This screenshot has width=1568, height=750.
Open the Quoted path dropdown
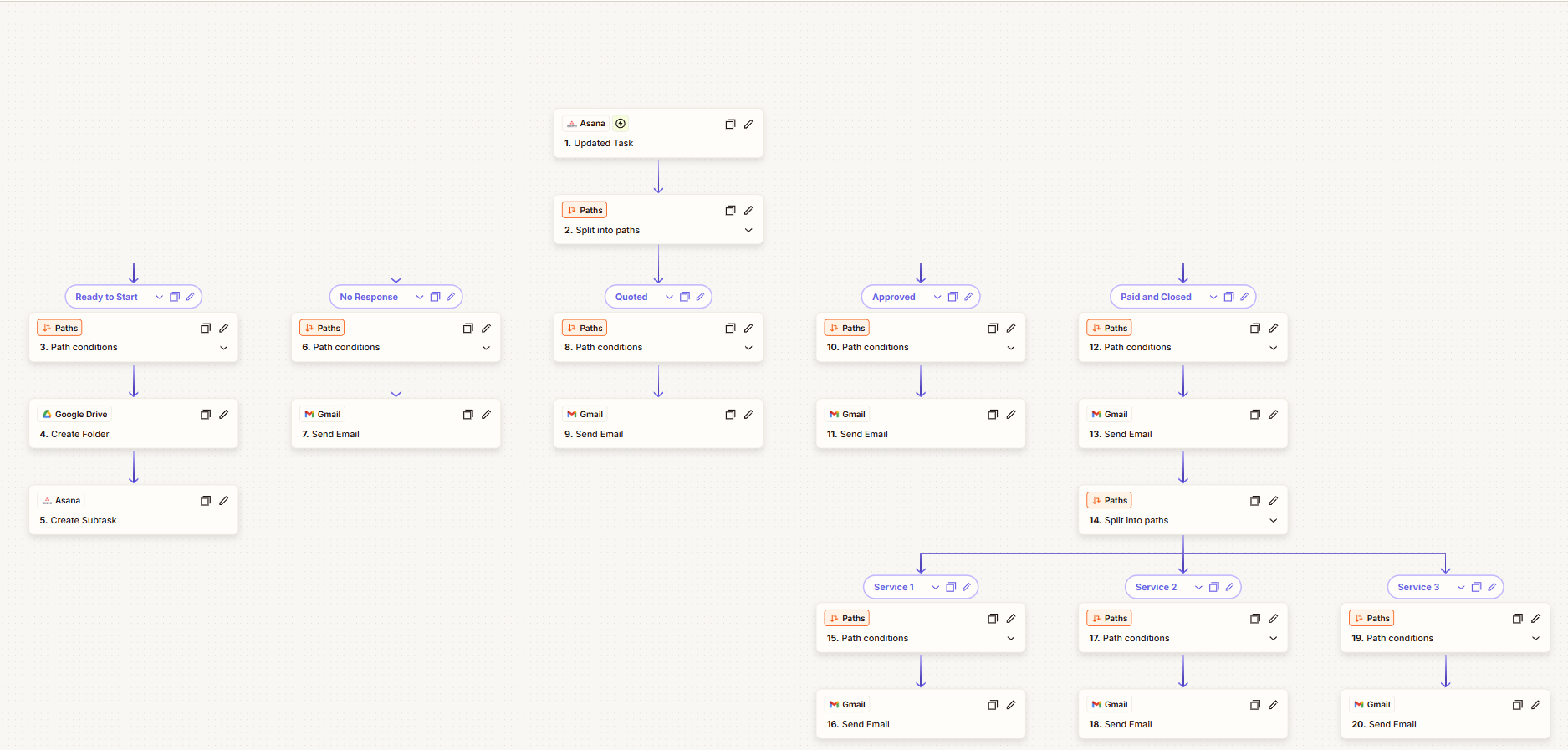coord(669,297)
